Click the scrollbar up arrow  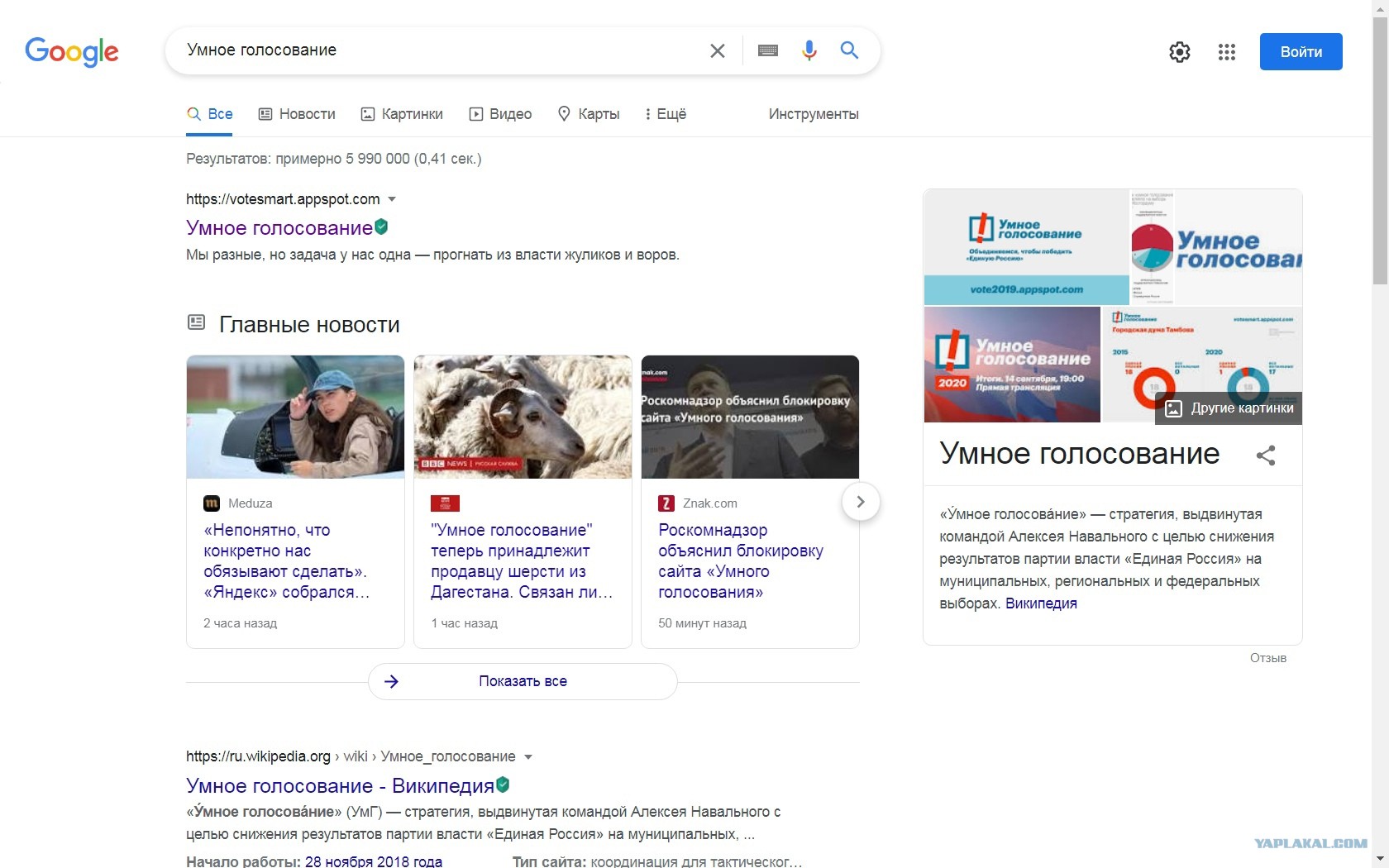click(1381, 7)
